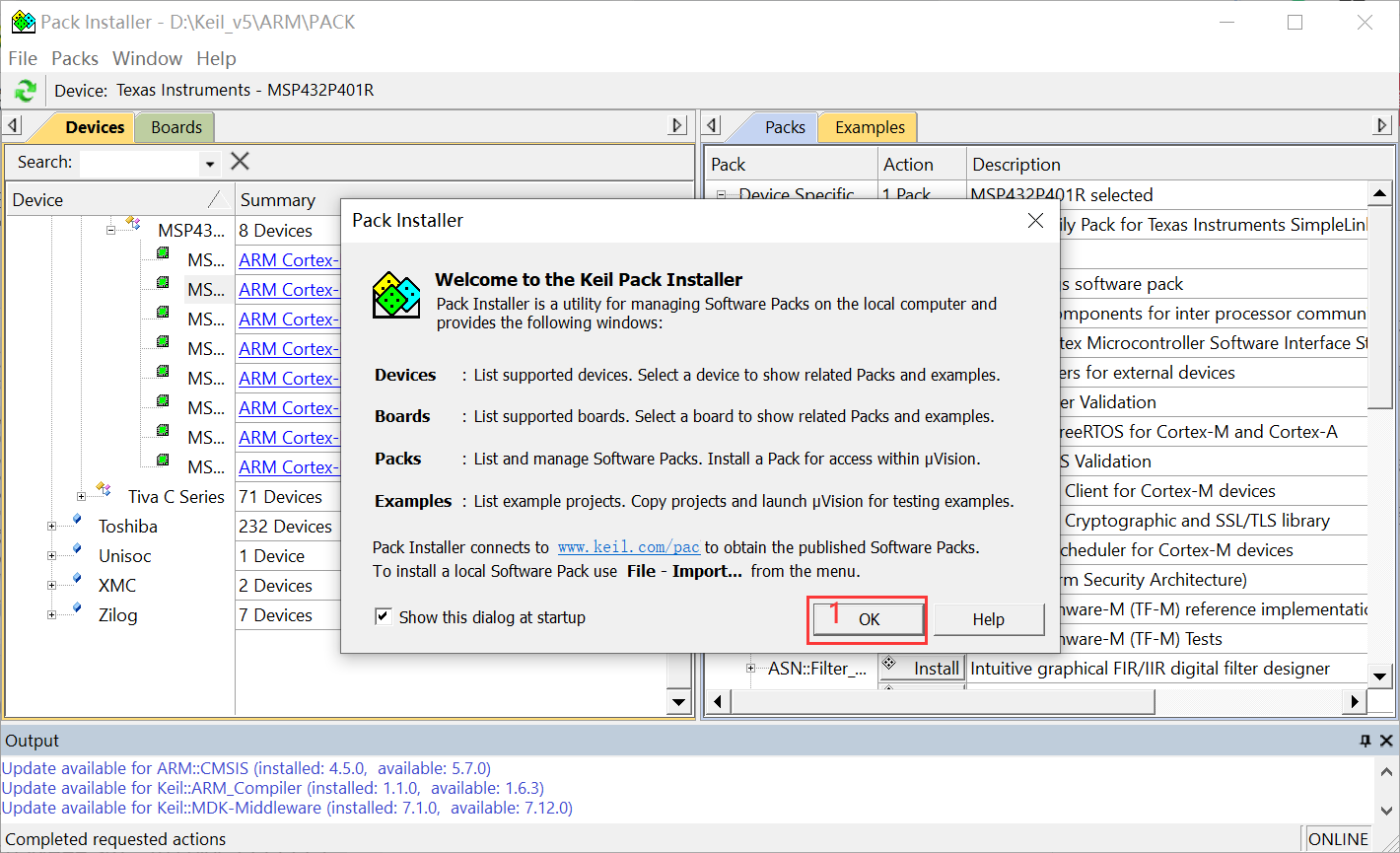Click the Help button in the dialog
The width and height of the screenshot is (1400, 853).
(x=988, y=619)
